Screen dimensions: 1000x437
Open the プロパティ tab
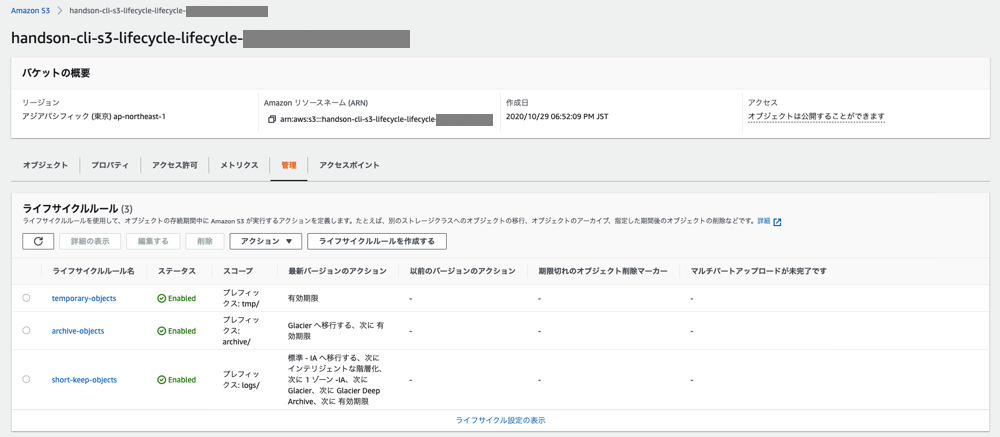pos(110,165)
